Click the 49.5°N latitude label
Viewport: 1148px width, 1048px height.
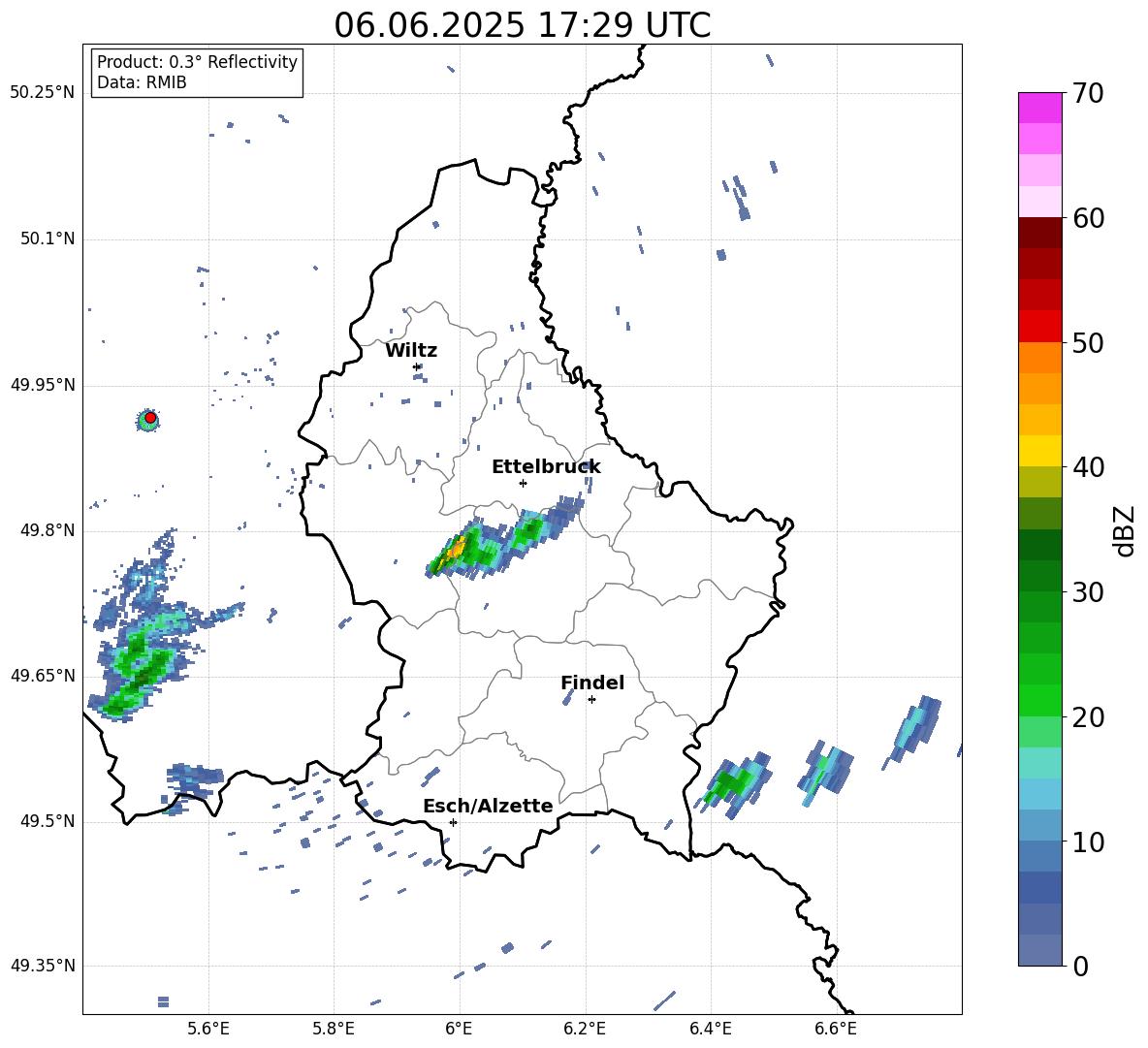tap(48, 821)
